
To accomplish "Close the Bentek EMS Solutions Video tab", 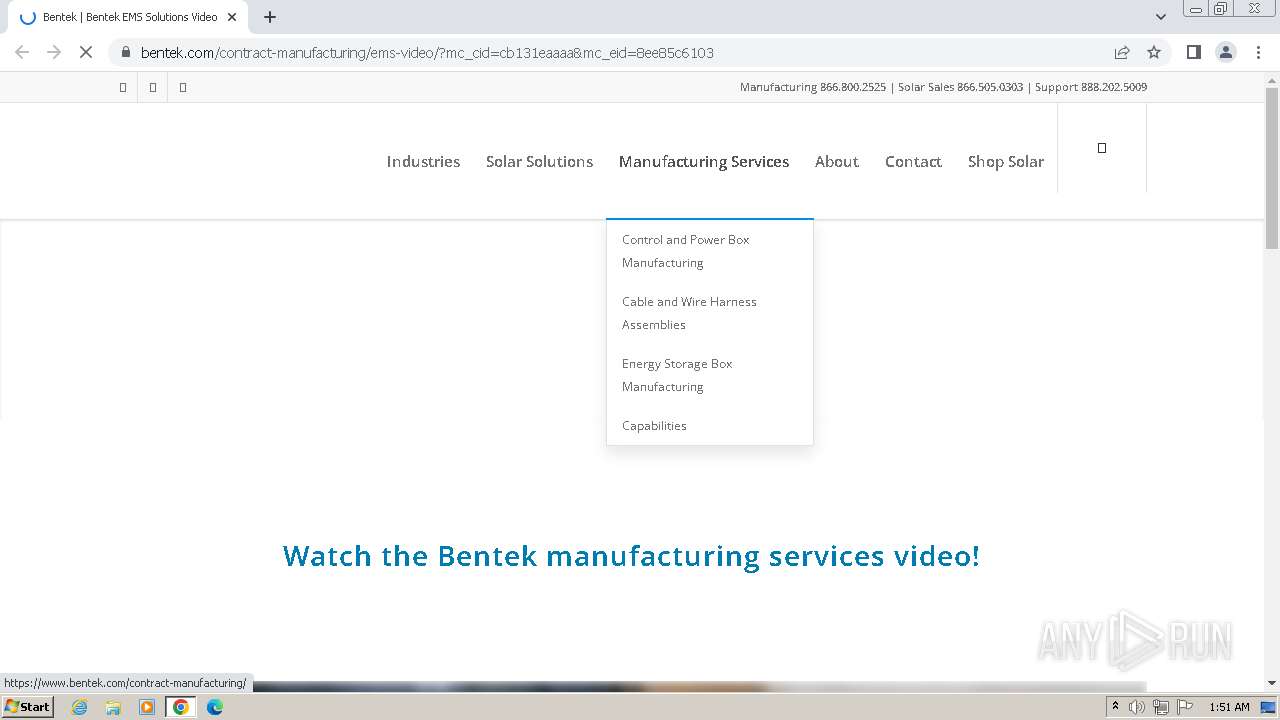I will click(233, 17).
